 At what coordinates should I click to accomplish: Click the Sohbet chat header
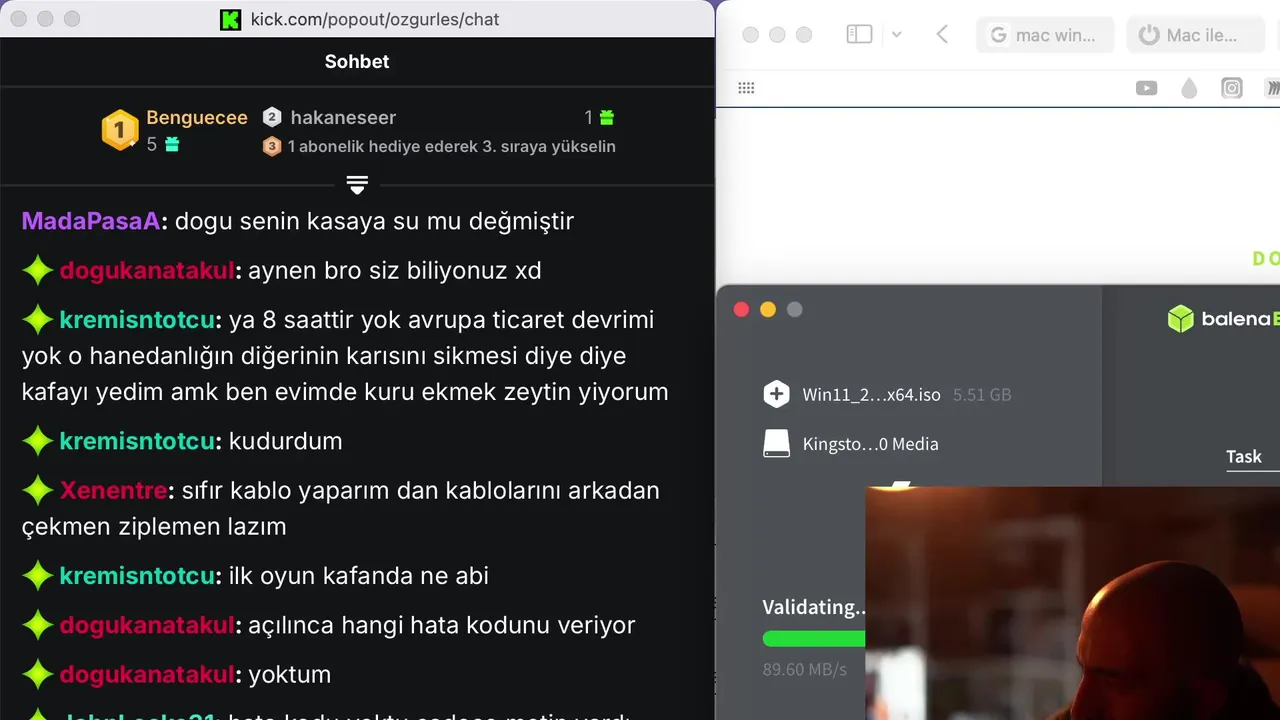pos(357,61)
